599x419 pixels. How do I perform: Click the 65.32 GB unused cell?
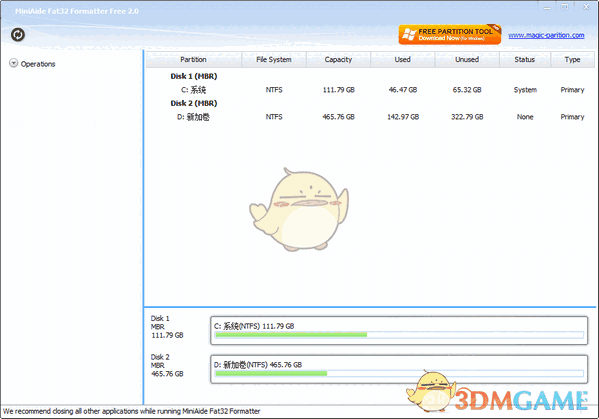467,90
